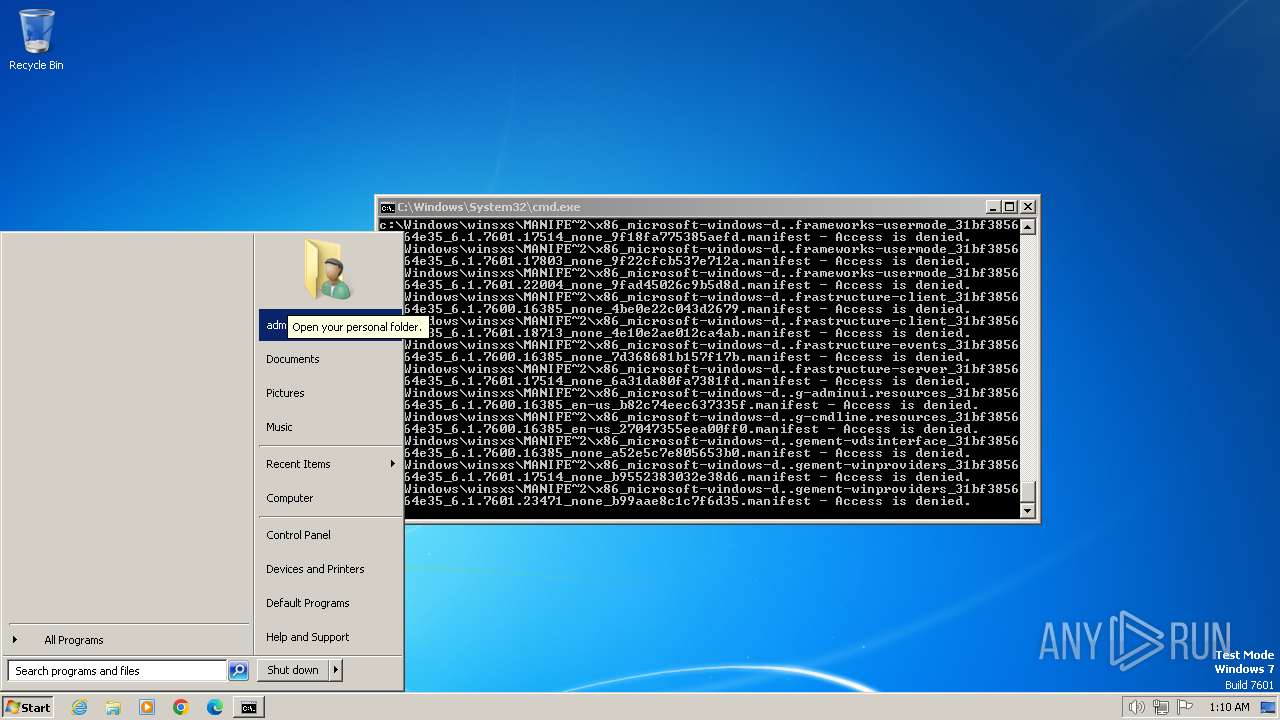This screenshot has width=1280, height=720.
Task: Open Music from the Start menu
Action: click(x=331, y=427)
